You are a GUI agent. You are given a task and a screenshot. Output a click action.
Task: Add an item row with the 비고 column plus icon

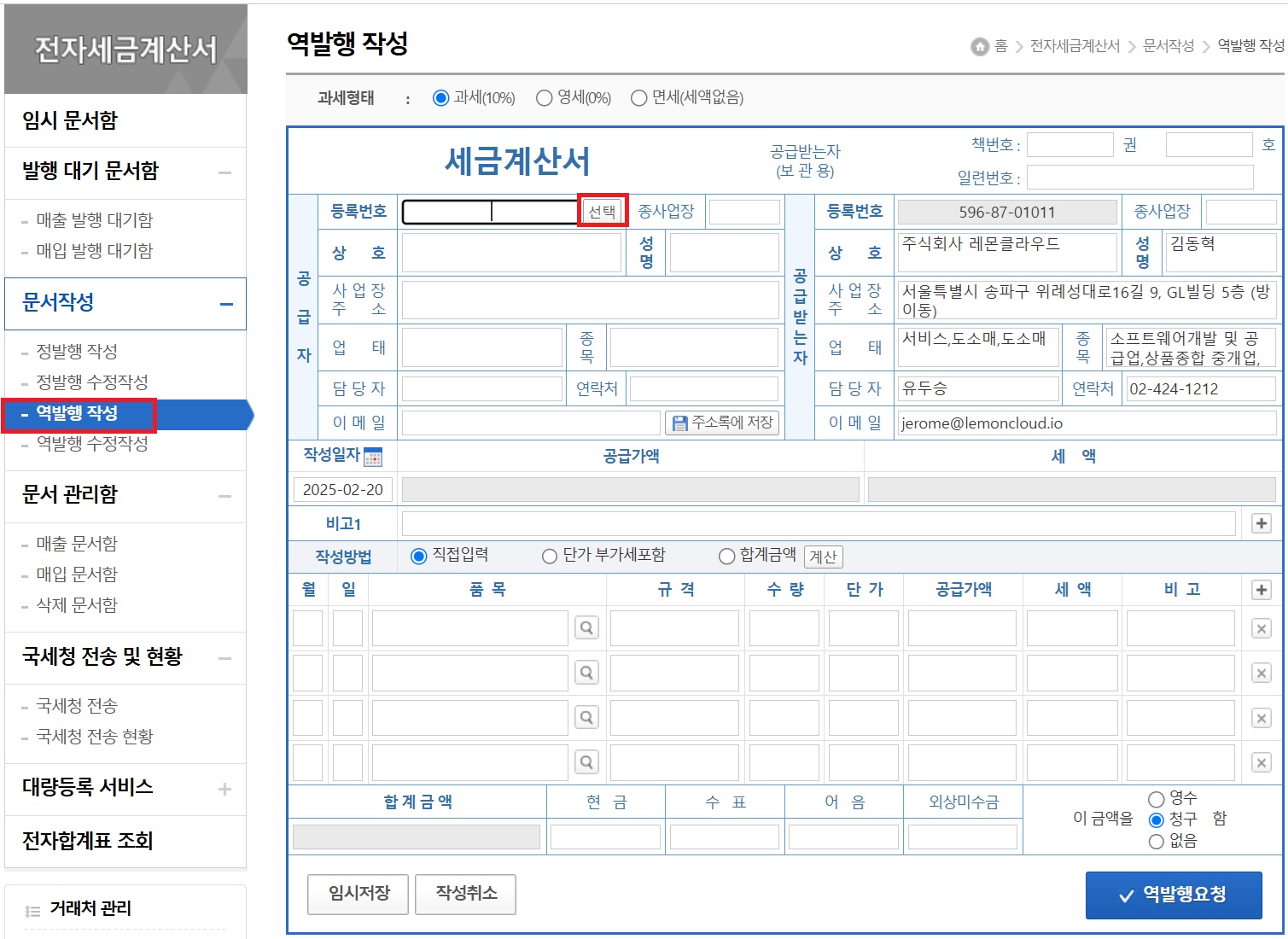[x=1261, y=590]
